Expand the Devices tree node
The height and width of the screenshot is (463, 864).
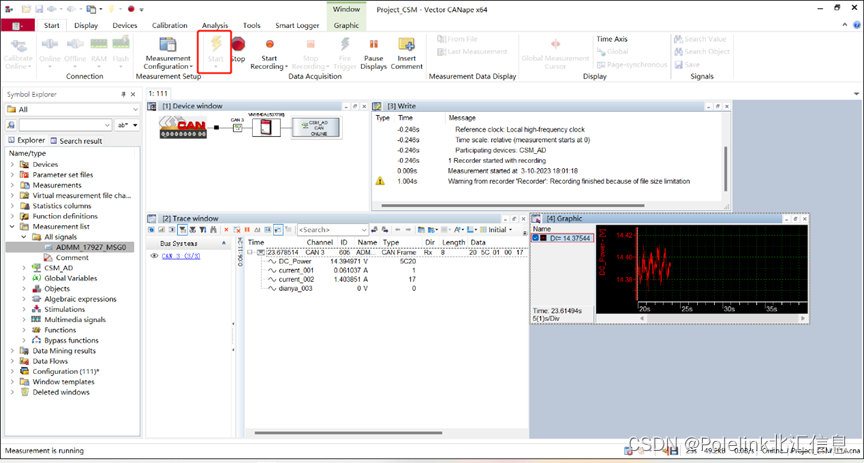coord(12,164)
